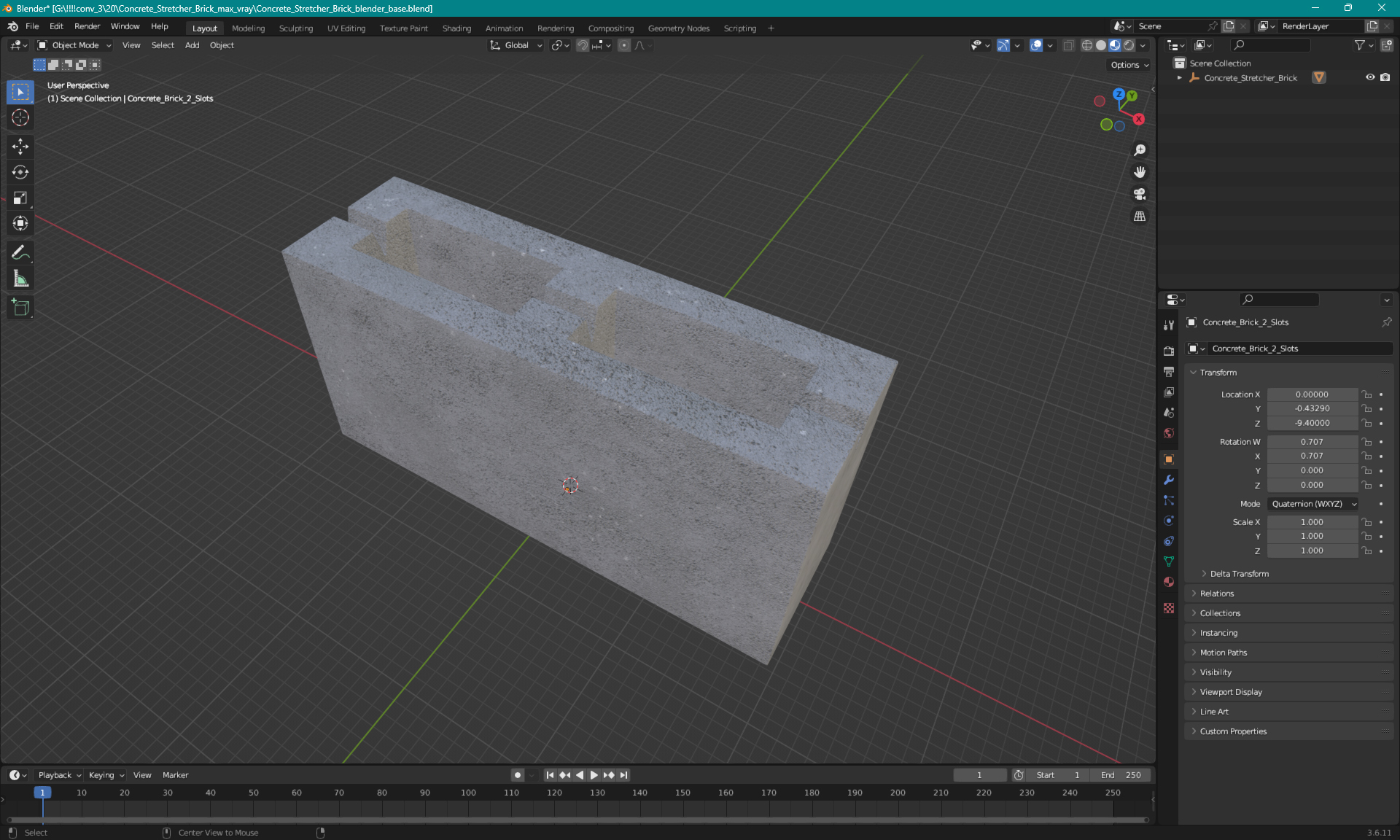1400x840 pixels.
Task: Switch perspective/orthographic grid icon
Action: tap(1140, 217)
